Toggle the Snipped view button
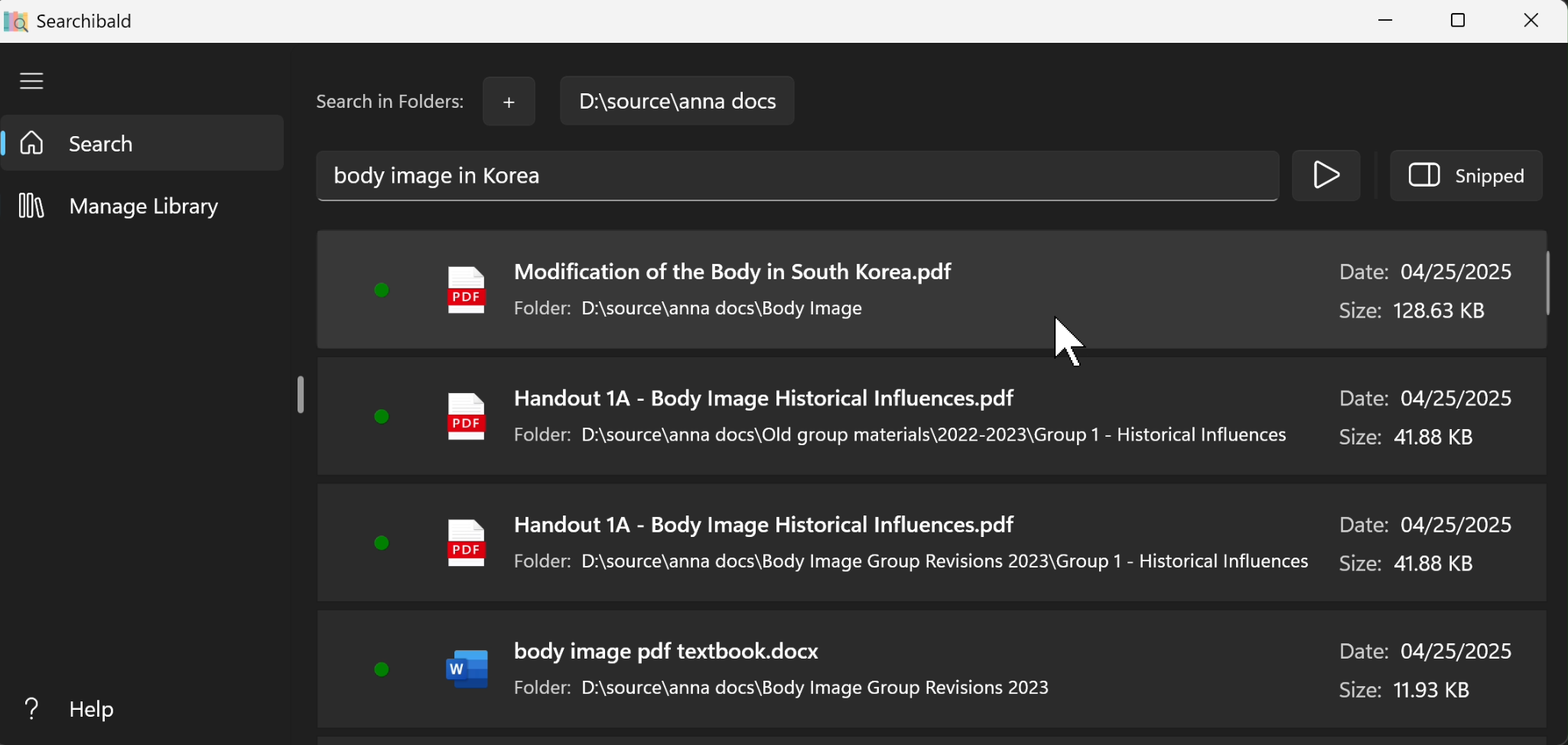The height and width of the screenshot is (745, 1568). (x=1466, y=176)
